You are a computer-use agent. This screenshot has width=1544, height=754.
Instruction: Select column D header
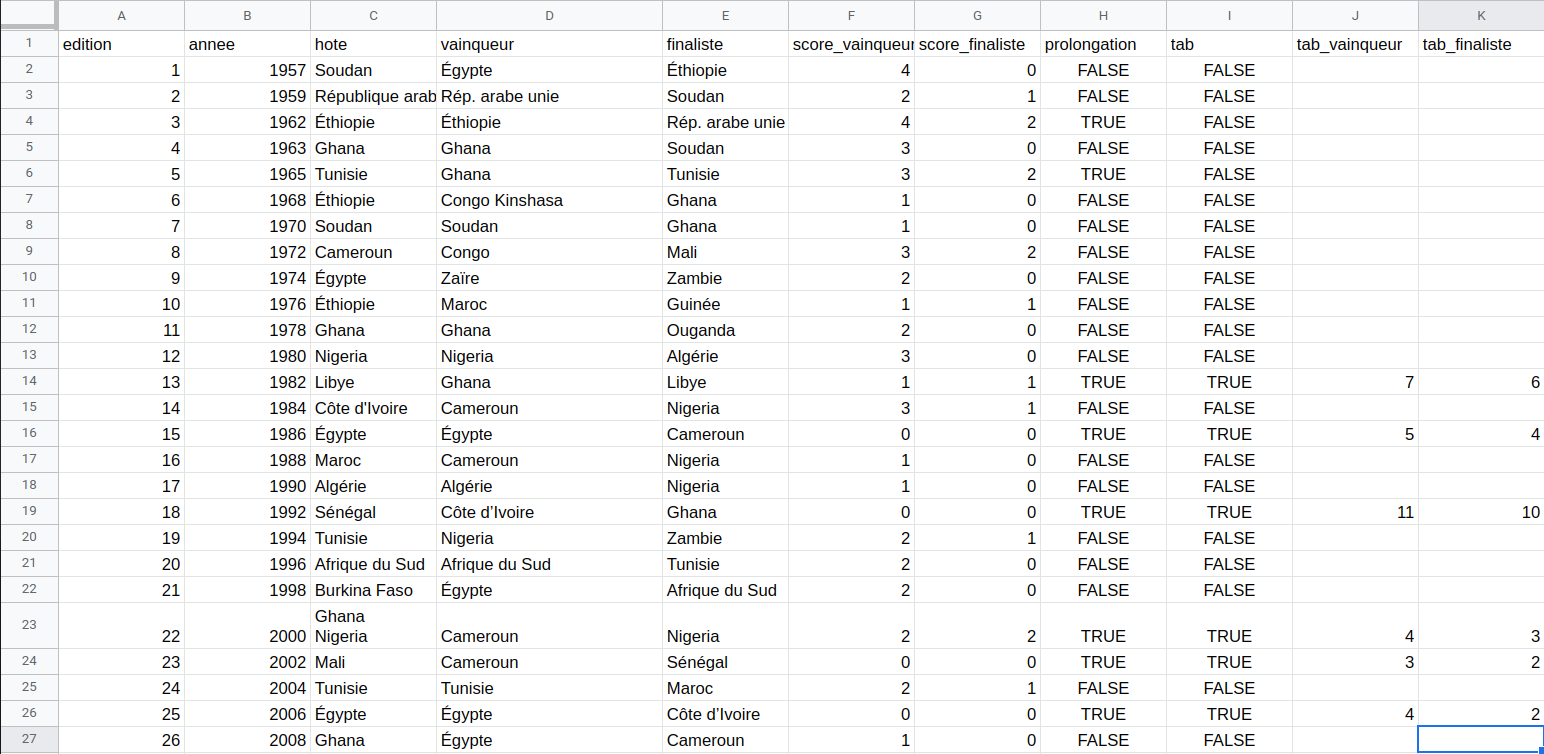549,15
